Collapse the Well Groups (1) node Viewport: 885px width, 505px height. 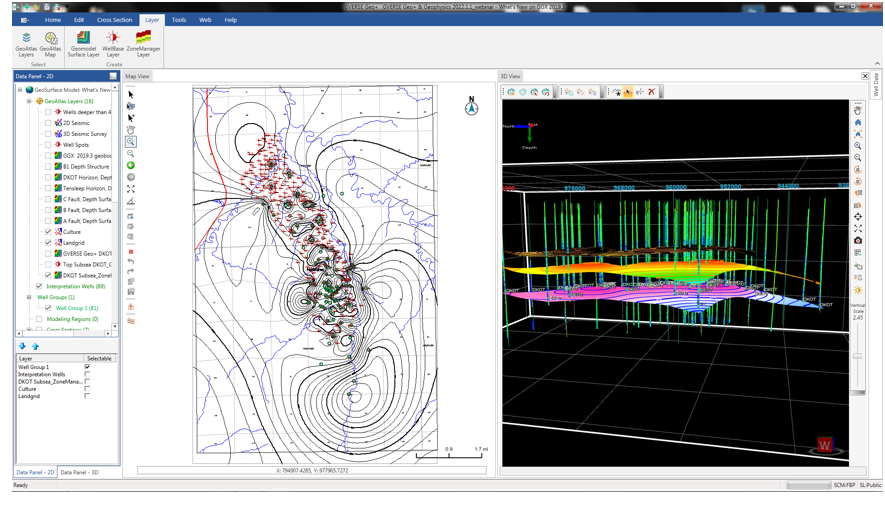point(29,297)
